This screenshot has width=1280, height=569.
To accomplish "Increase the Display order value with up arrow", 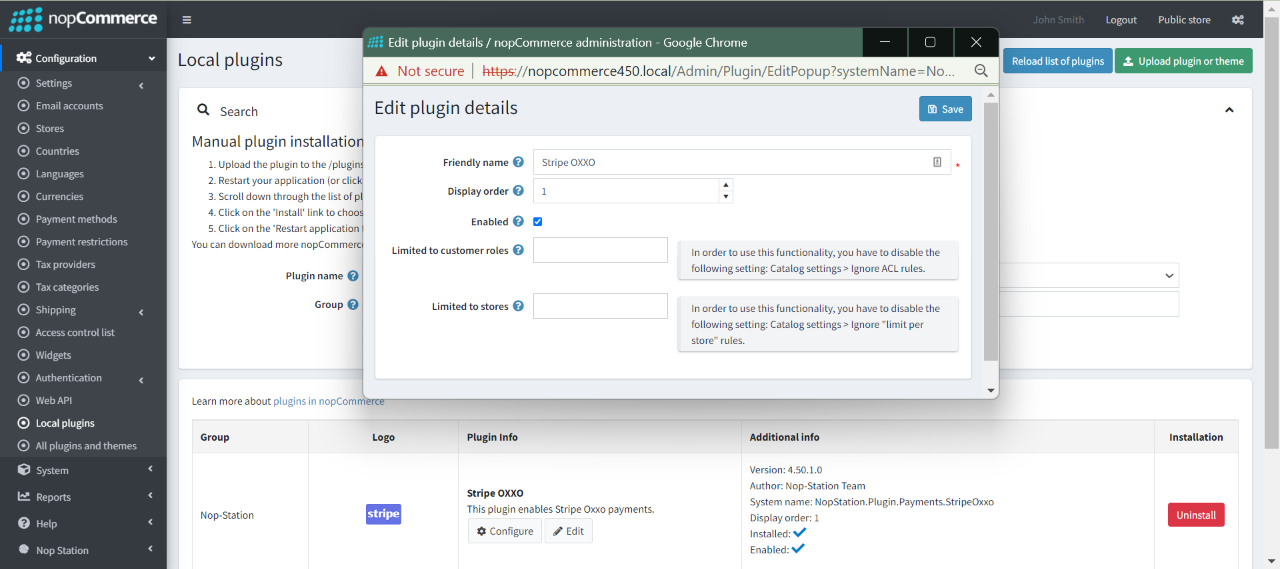I will coord(726,185).
